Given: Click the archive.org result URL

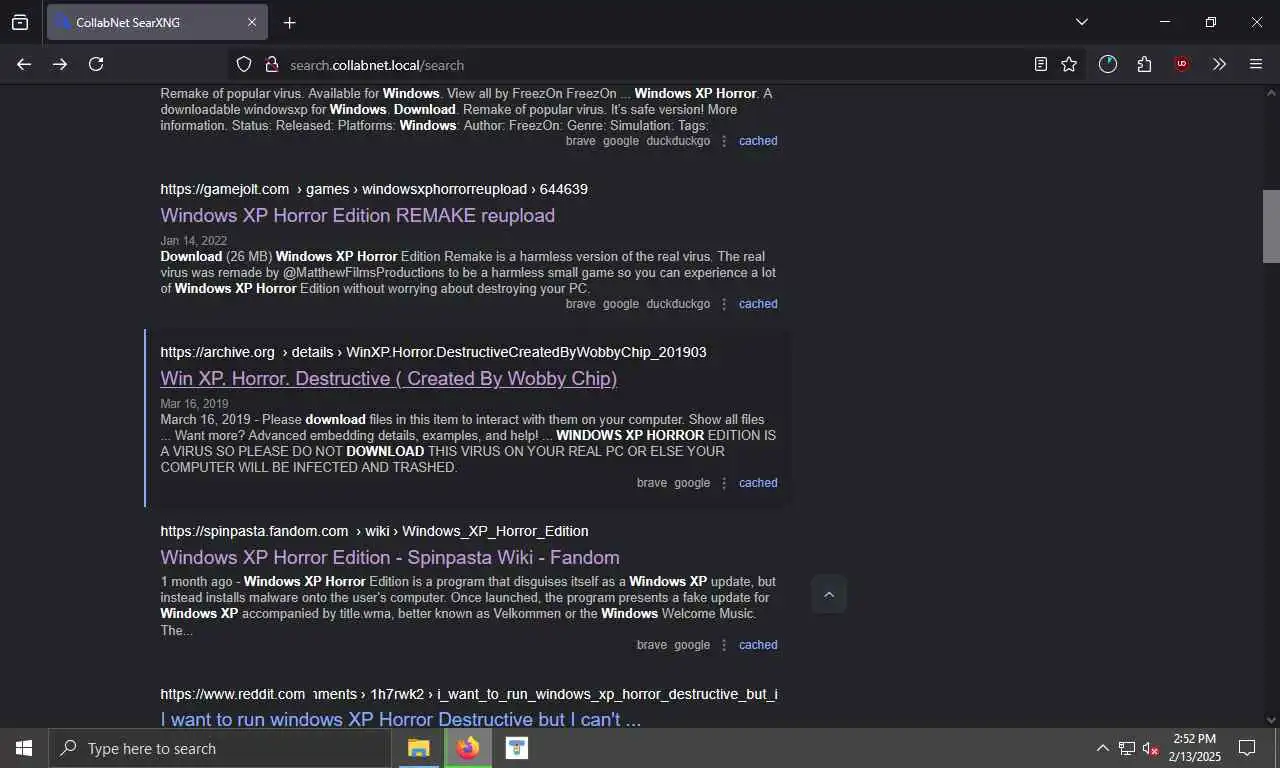Looking at the screenshot, I should pos(433,352).
